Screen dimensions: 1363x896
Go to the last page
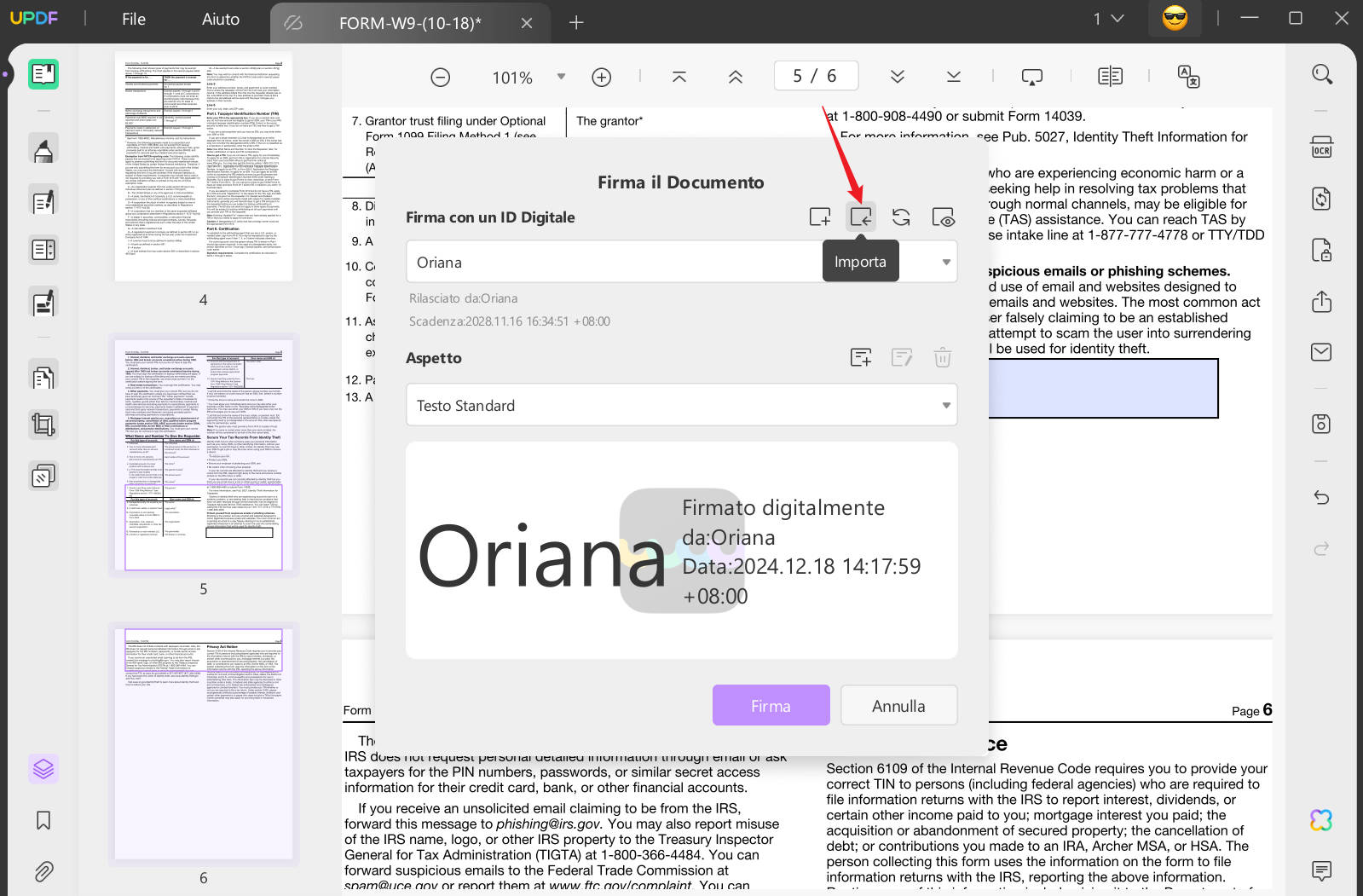point(954,77)
